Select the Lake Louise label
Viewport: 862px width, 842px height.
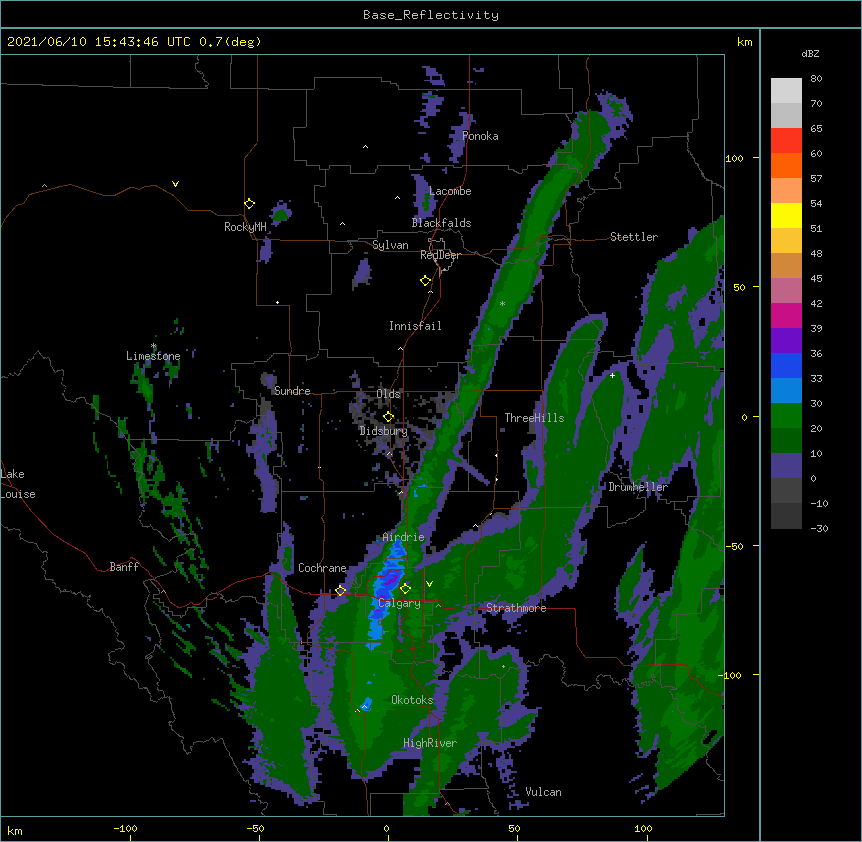[18, 484]
